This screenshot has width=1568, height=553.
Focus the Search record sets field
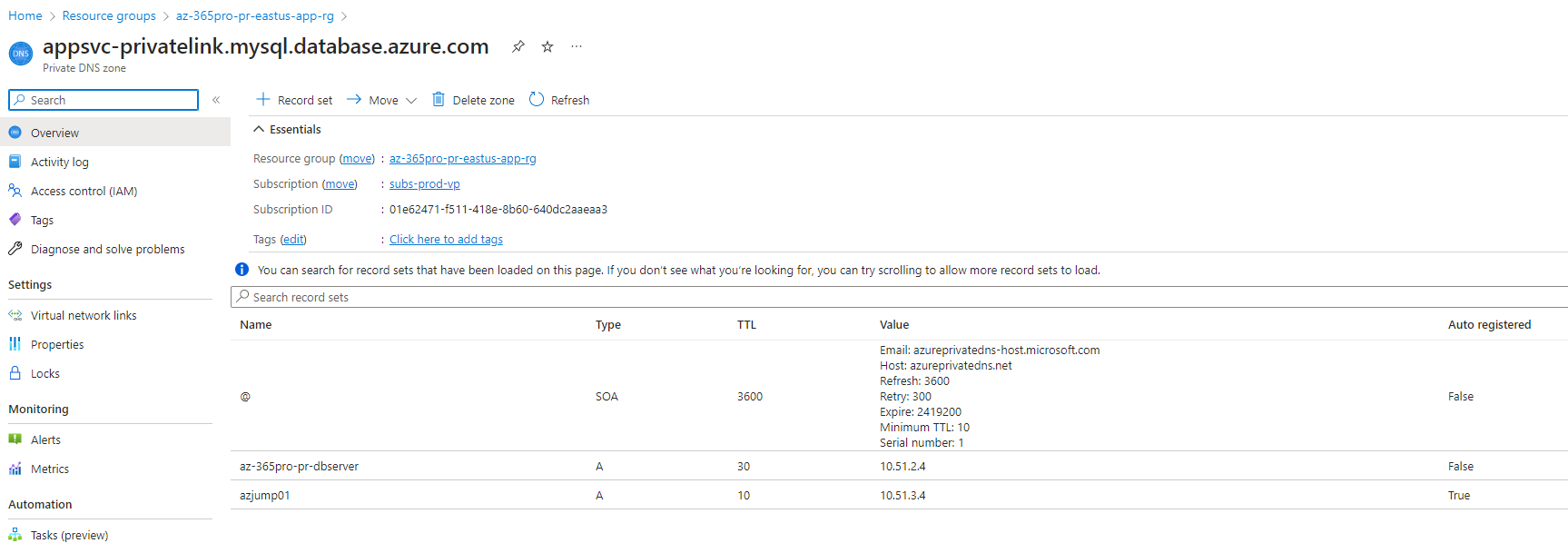click(899, 297)
